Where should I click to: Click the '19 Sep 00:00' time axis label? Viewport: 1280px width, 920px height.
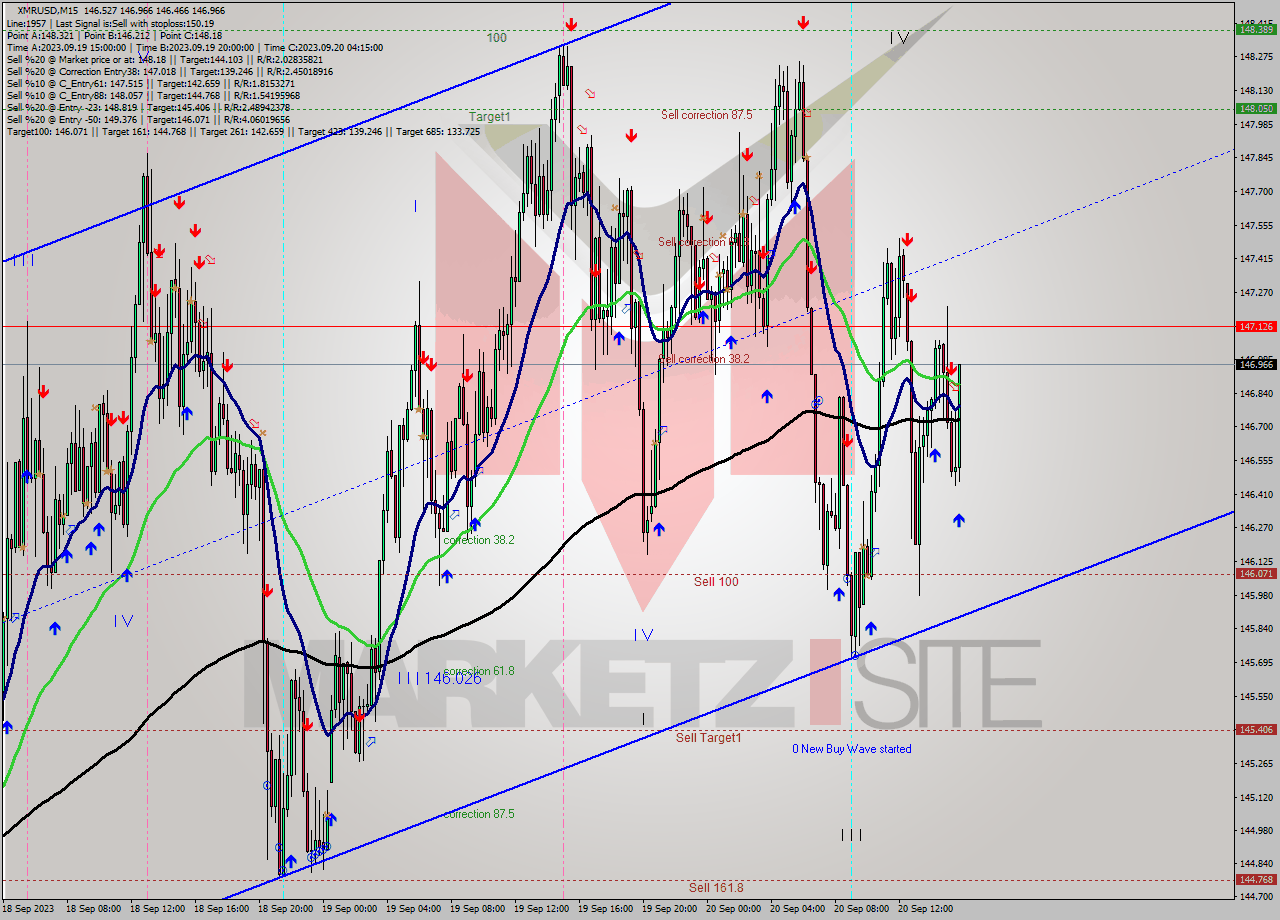pyautogui.click(x=348, y=909)
